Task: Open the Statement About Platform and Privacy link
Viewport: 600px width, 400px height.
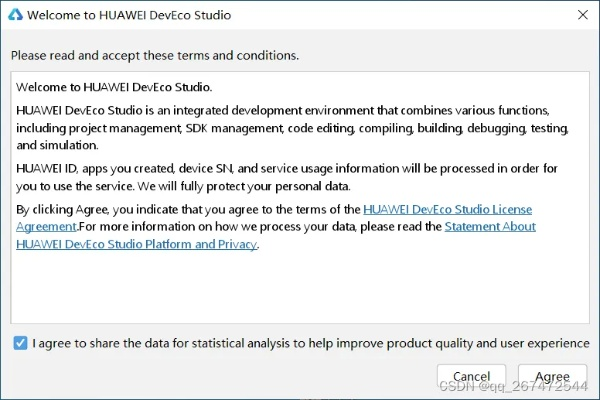Action: [x=490, y=227]
